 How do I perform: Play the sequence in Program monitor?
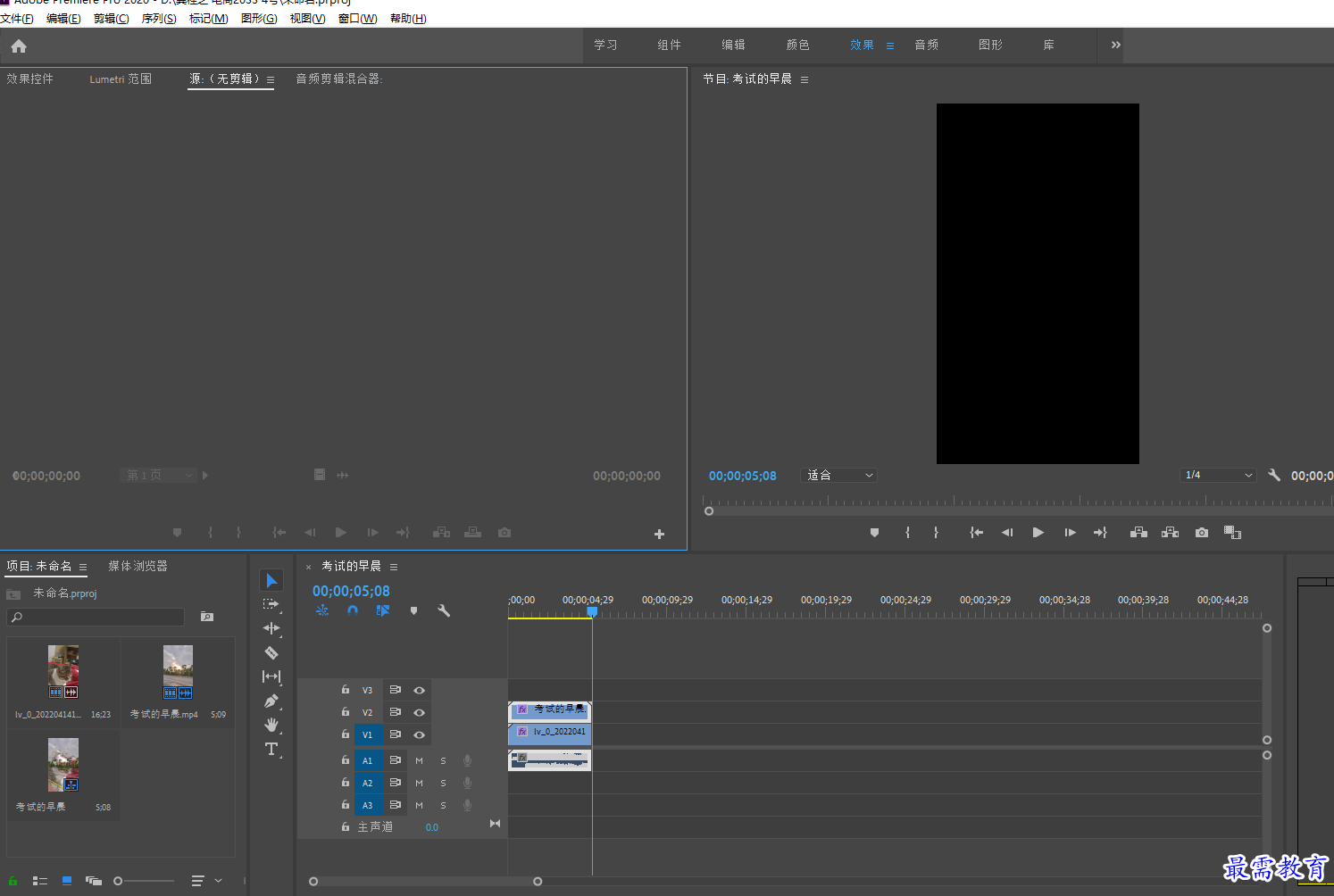[1038, 533]
